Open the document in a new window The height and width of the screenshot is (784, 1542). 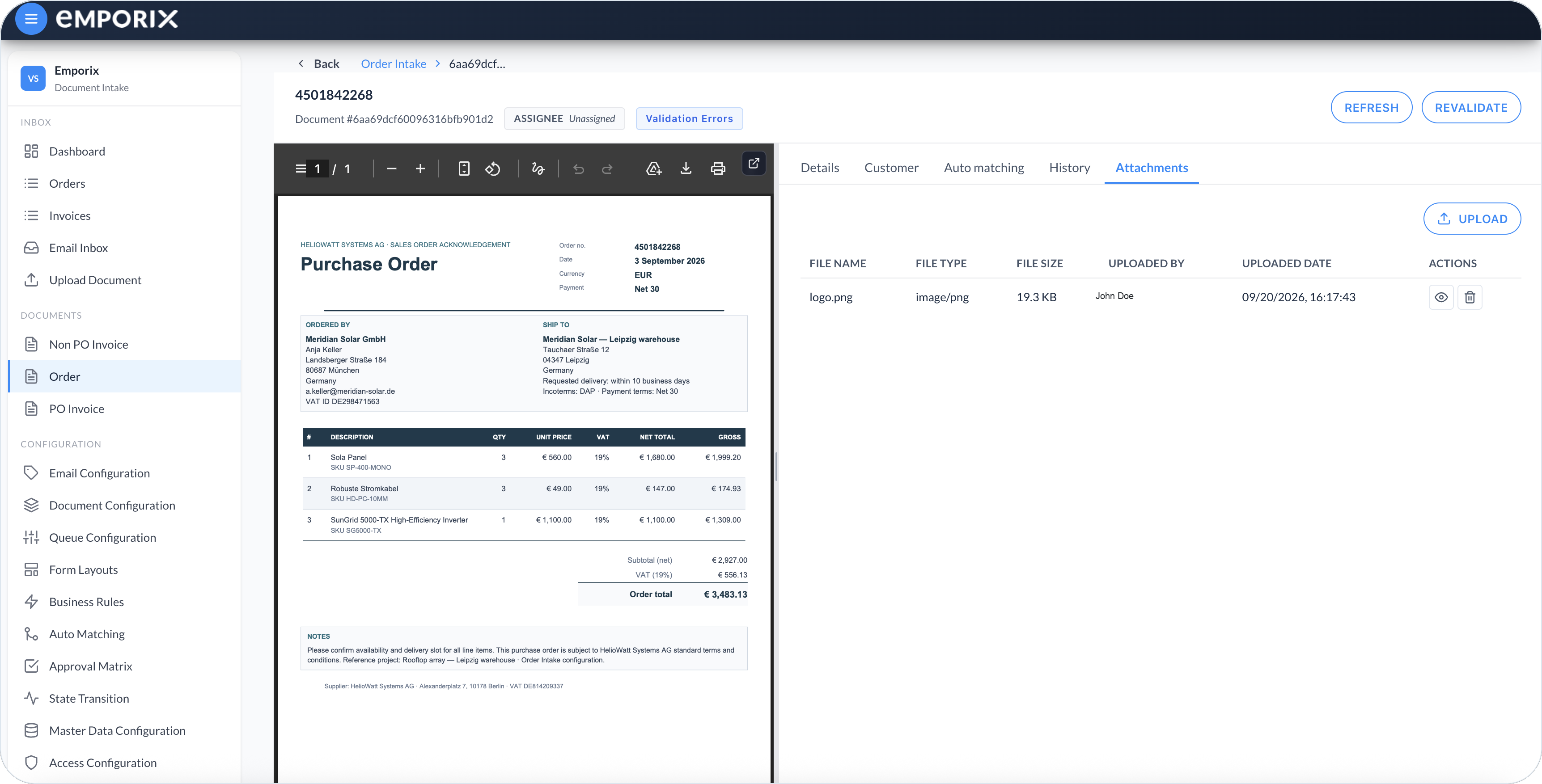point(754,163)
